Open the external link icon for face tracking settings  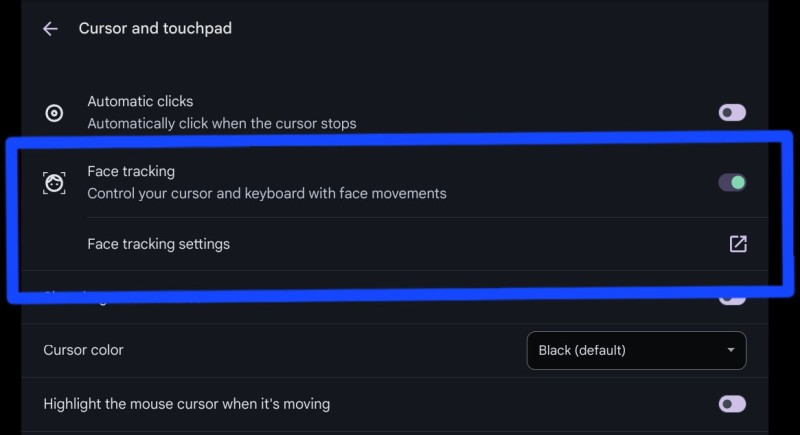tap(738, 244)
